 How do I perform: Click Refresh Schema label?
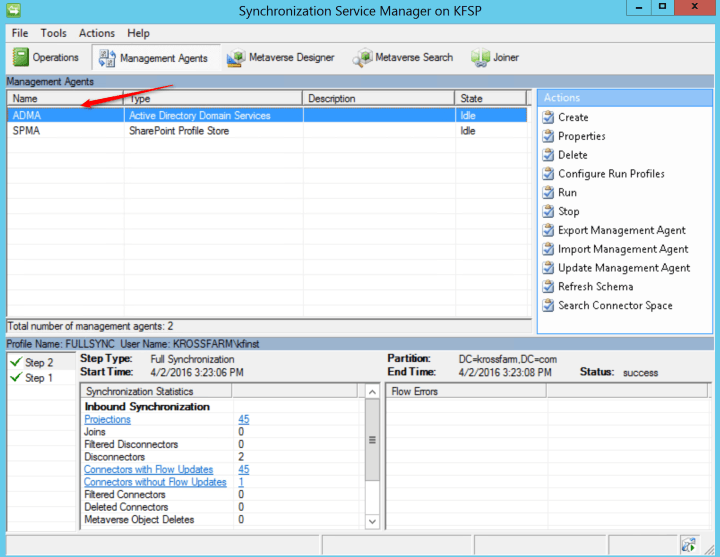coord(596,287)
